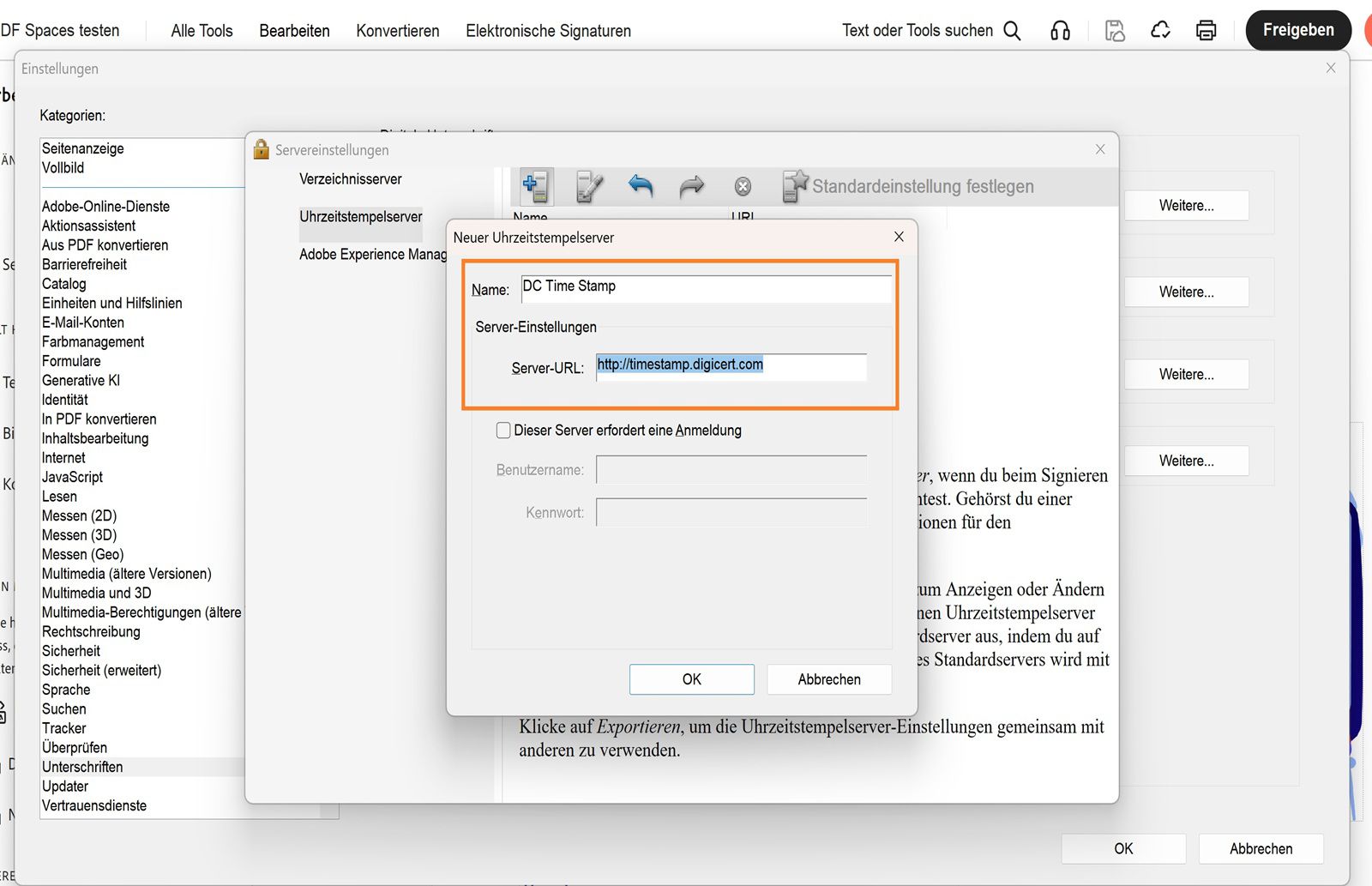Click the redo arrow icon
Screen dimensions: 1372x886
pos(692,186)
